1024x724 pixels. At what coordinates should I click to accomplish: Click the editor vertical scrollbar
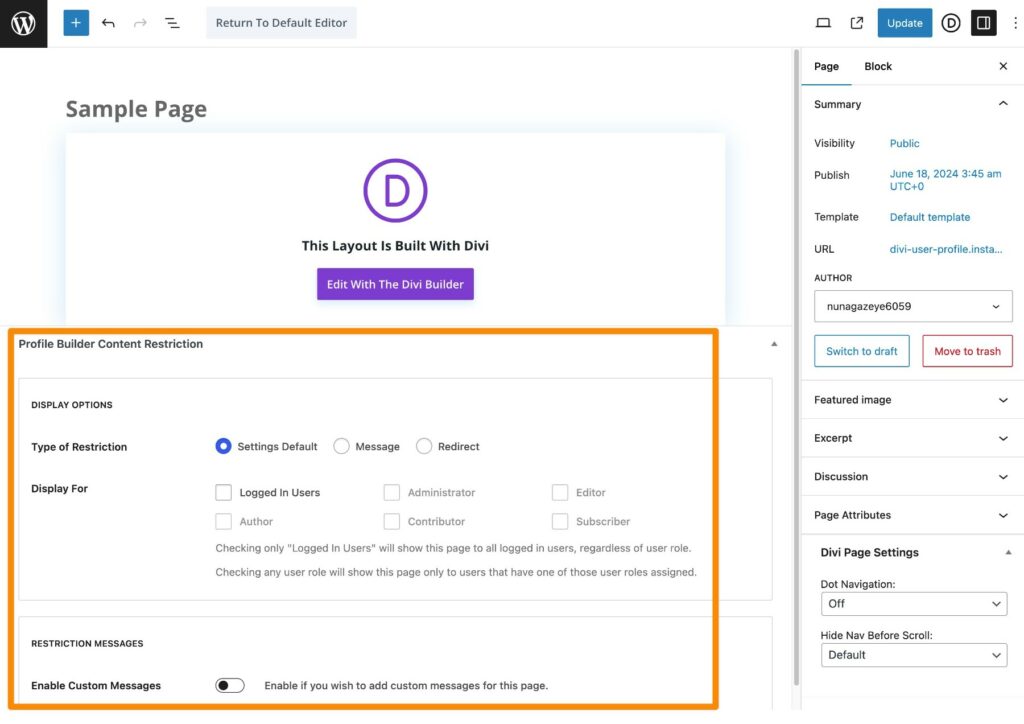point(796,367)
